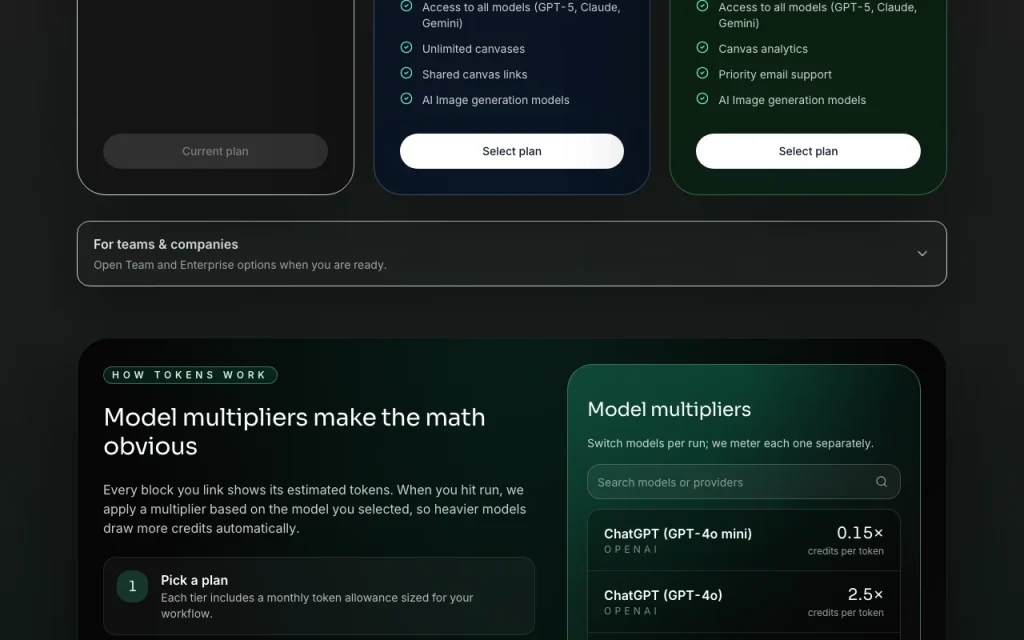1024x640 pixels.
Task: Click 'Open Team and Enterprise options' description
Action: tap(240, 265)
